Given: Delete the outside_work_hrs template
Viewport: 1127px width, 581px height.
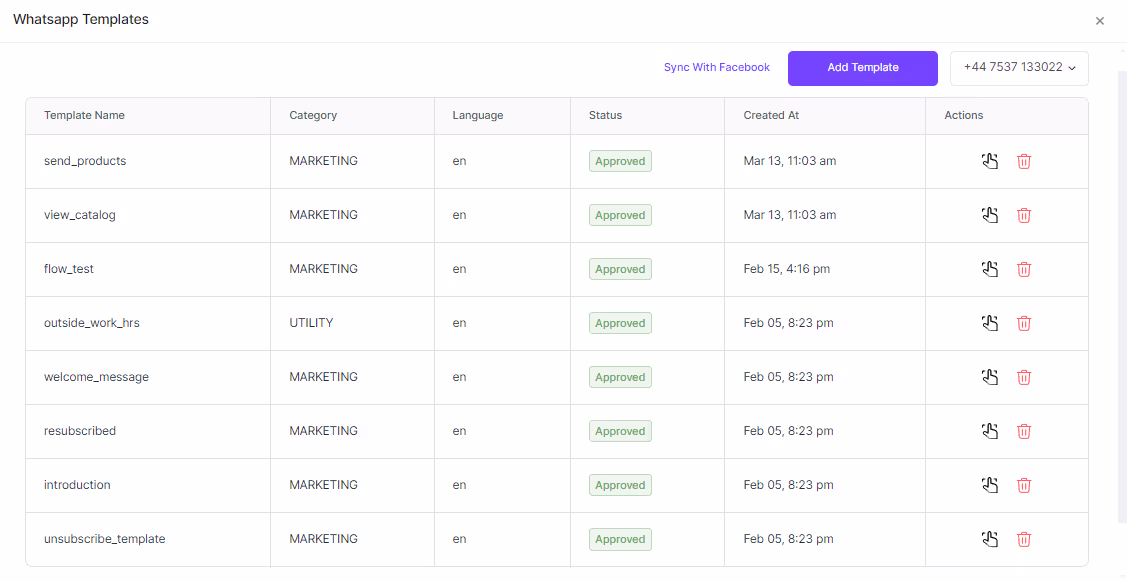Looking at the screenshot, I should [1024, 323].
